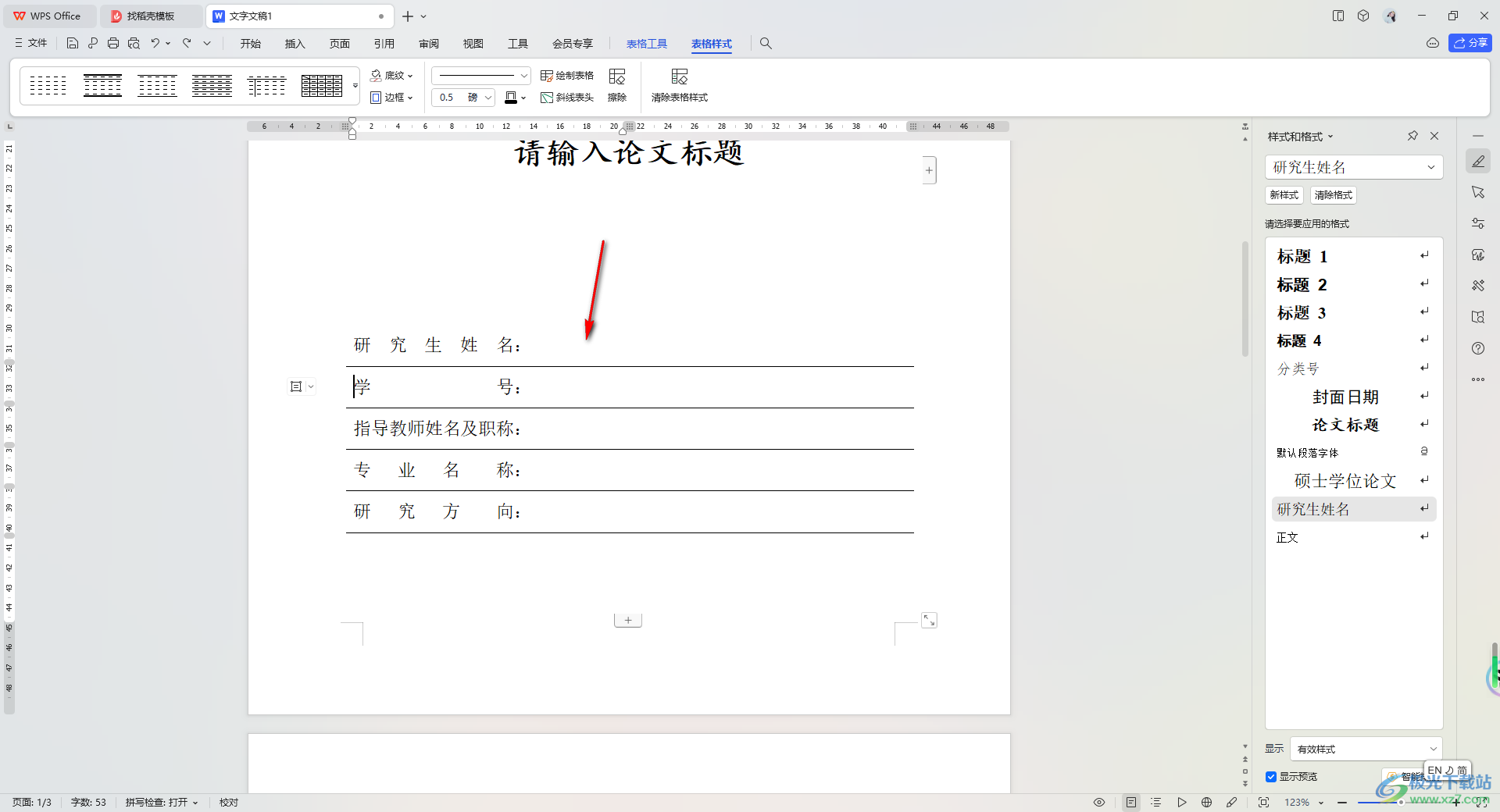
Task: Click the three dots more icon in sidebar
Action: click(x=1478, y=379)
